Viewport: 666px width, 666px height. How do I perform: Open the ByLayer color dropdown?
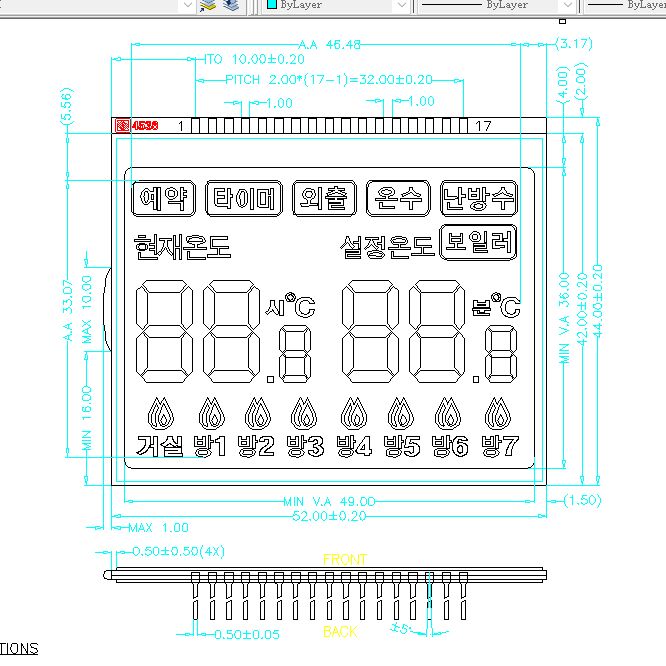401,5
